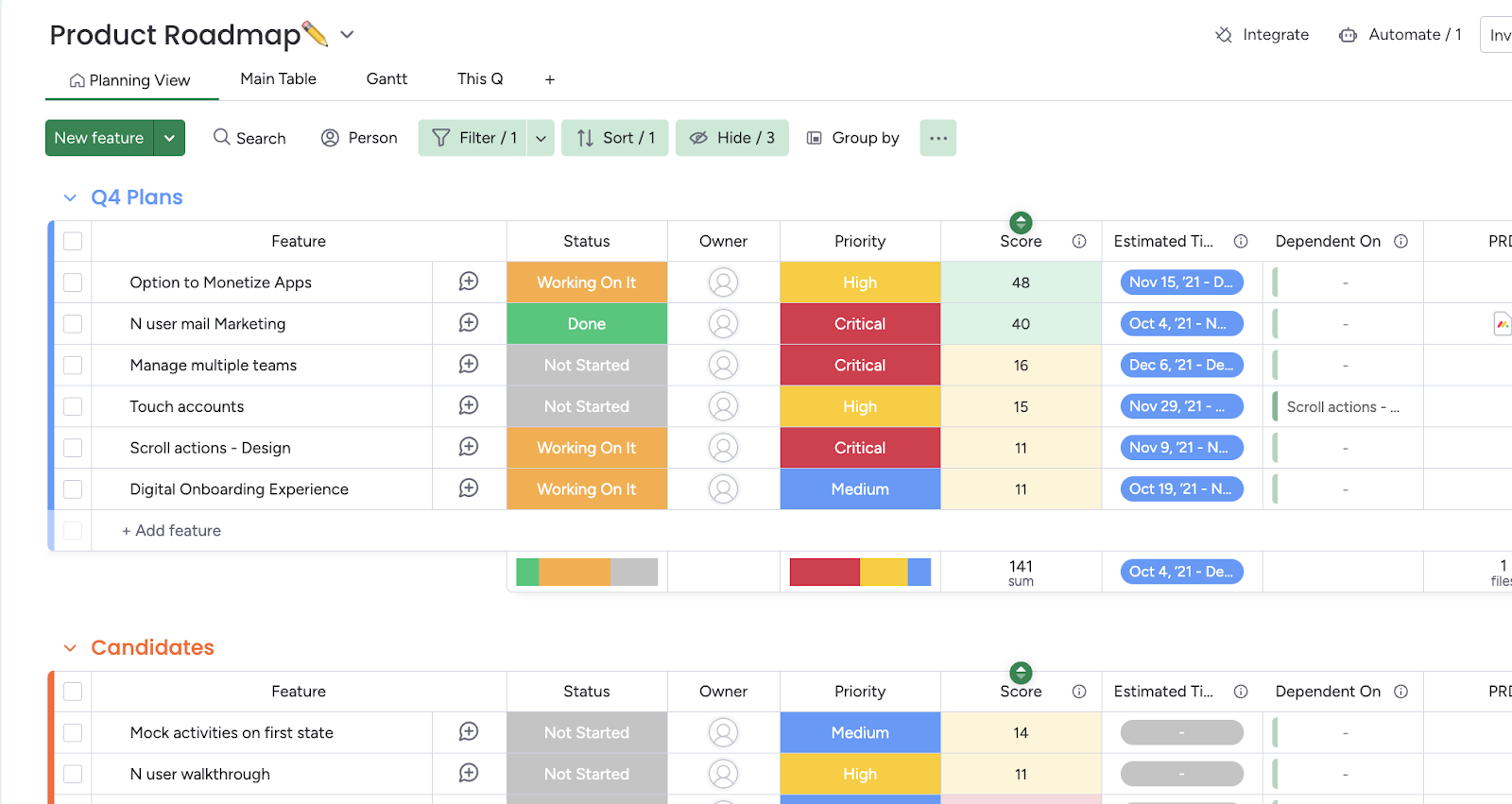This screenshot has width=1512, height=804.
Task: Click Add feature in Q4 Plans
Action: 171,531
